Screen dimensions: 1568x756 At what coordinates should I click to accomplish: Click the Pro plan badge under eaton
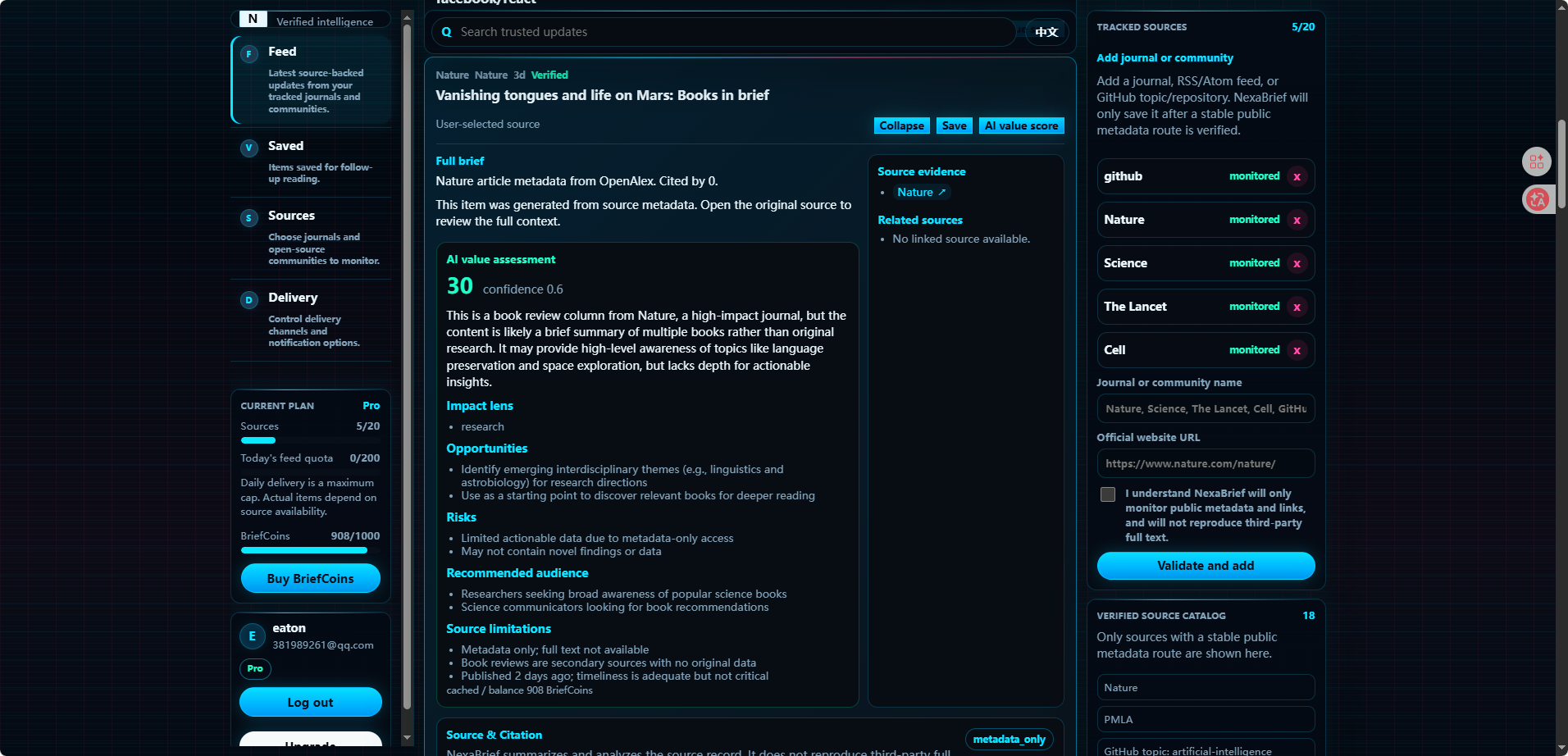click(255, 668)
